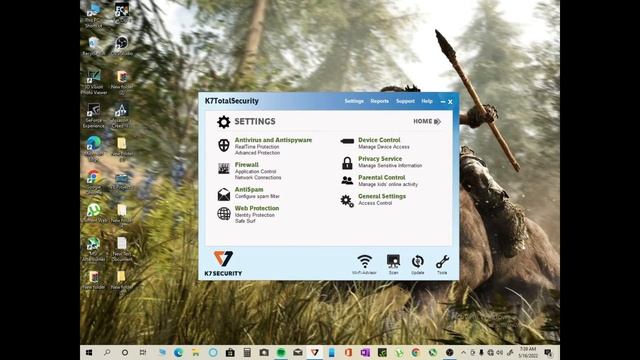
Task: Open the General Settings link
Action: click(382, 196)
